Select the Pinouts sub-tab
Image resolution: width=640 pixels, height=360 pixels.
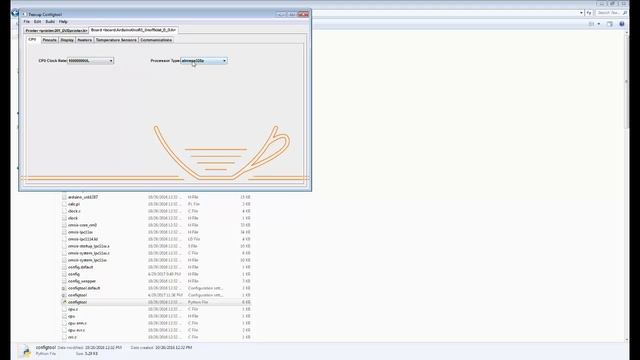[x=49, y=40]
